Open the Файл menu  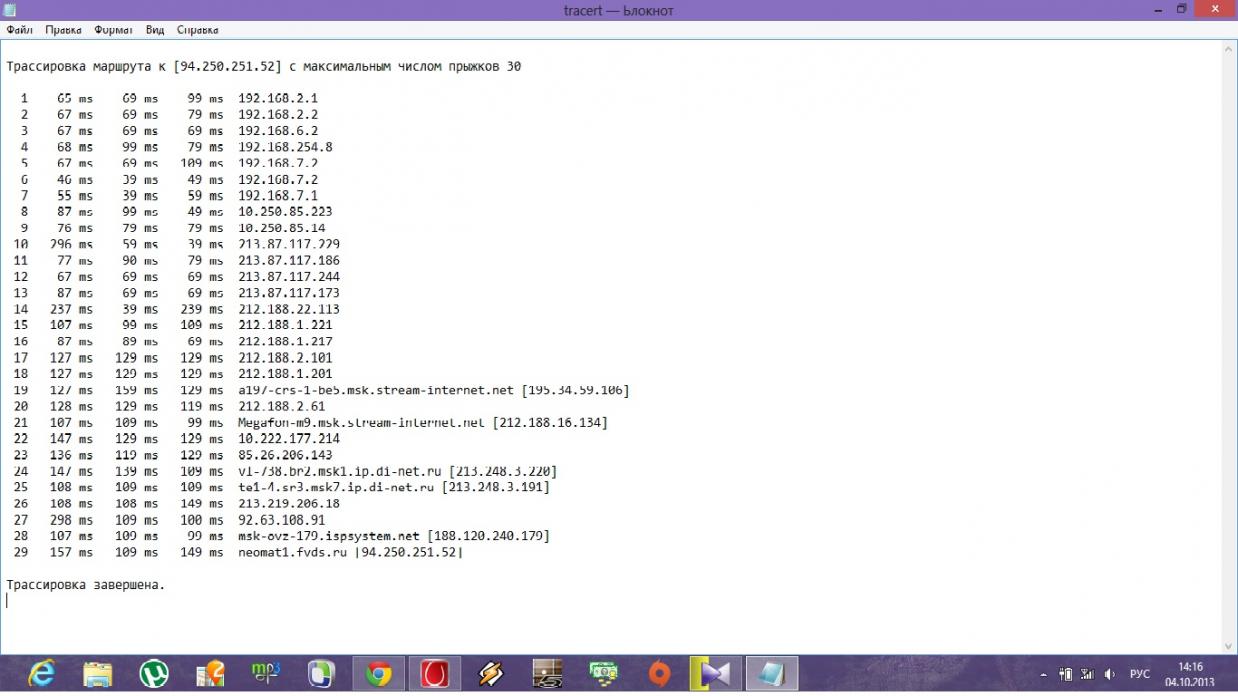pyautogui.click(x=19, y=30)
